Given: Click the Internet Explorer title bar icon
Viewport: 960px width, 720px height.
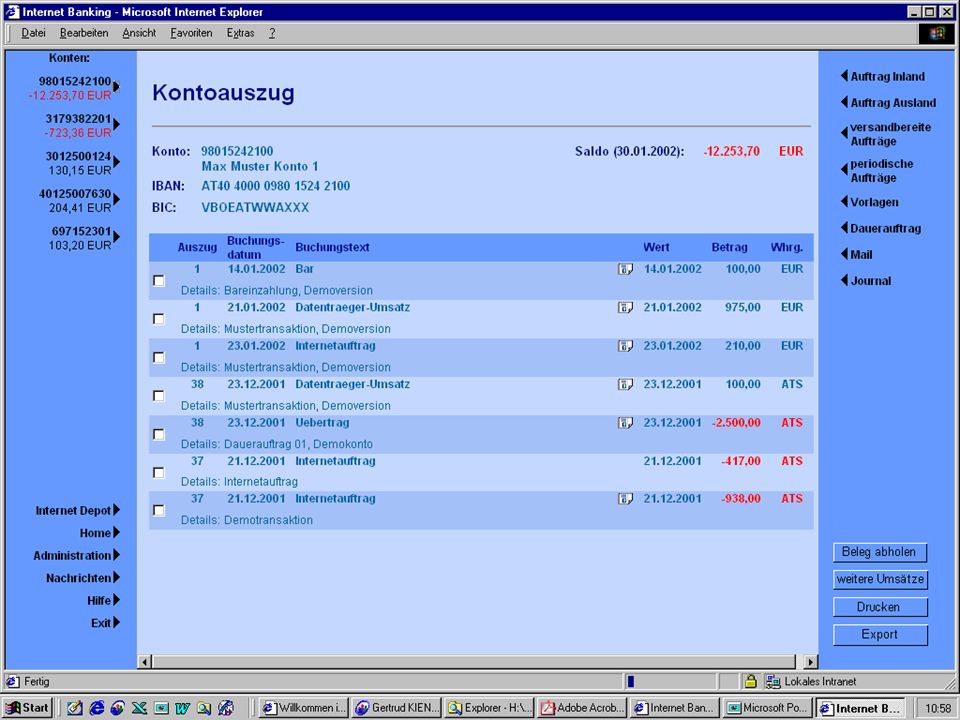Looking at the screenshot, I should [12, 12].
